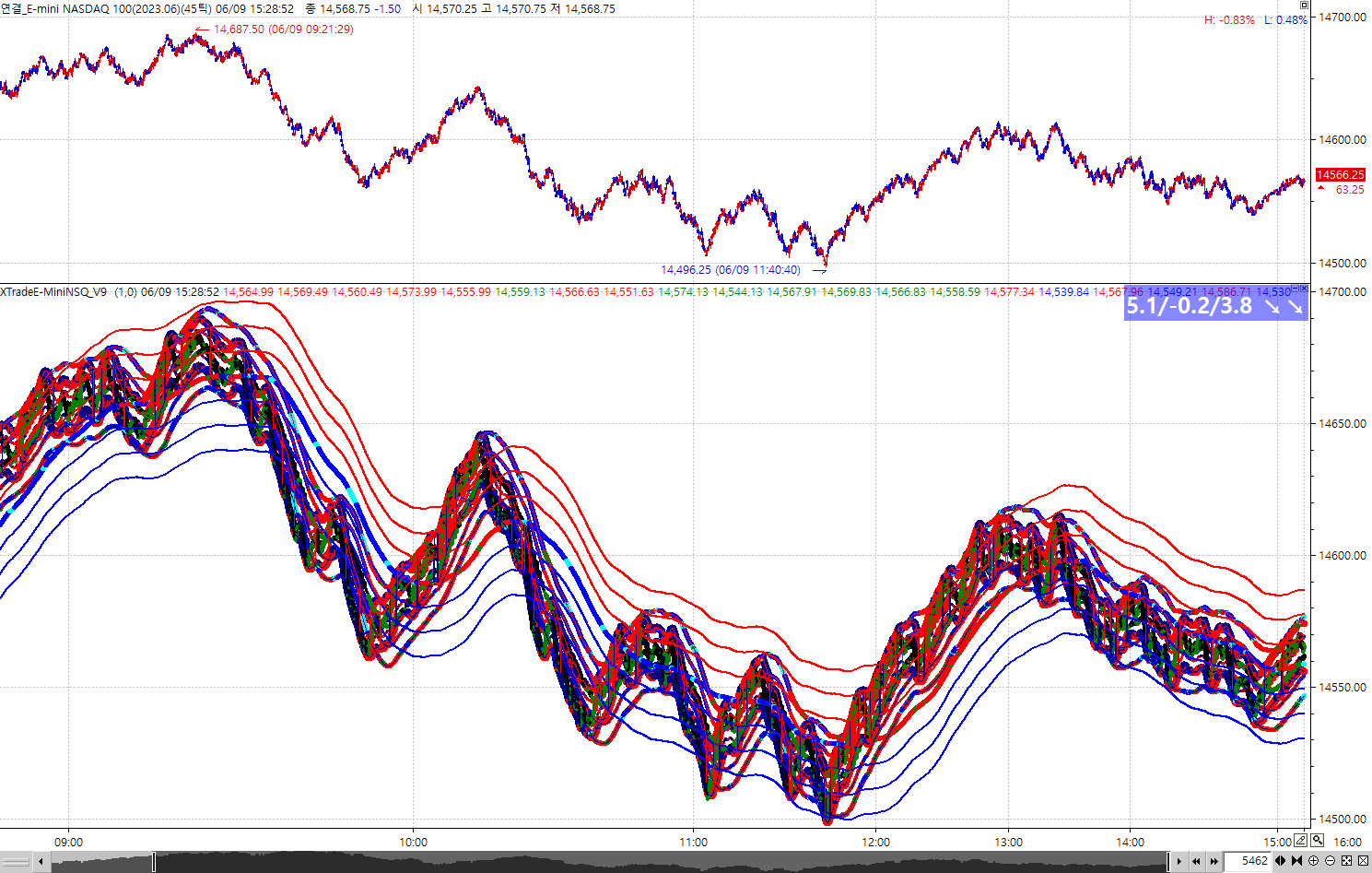
Task: Click the pencil drawing tool icon
Action: [1300, 840]
